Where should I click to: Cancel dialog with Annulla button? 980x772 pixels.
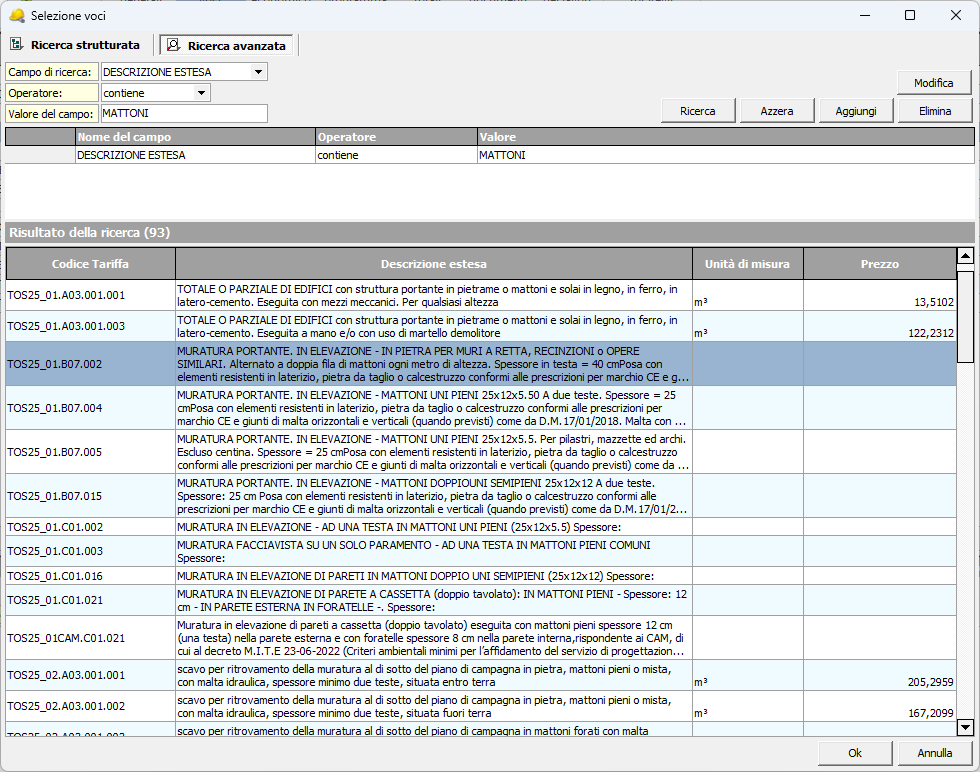tap(935, 753)
